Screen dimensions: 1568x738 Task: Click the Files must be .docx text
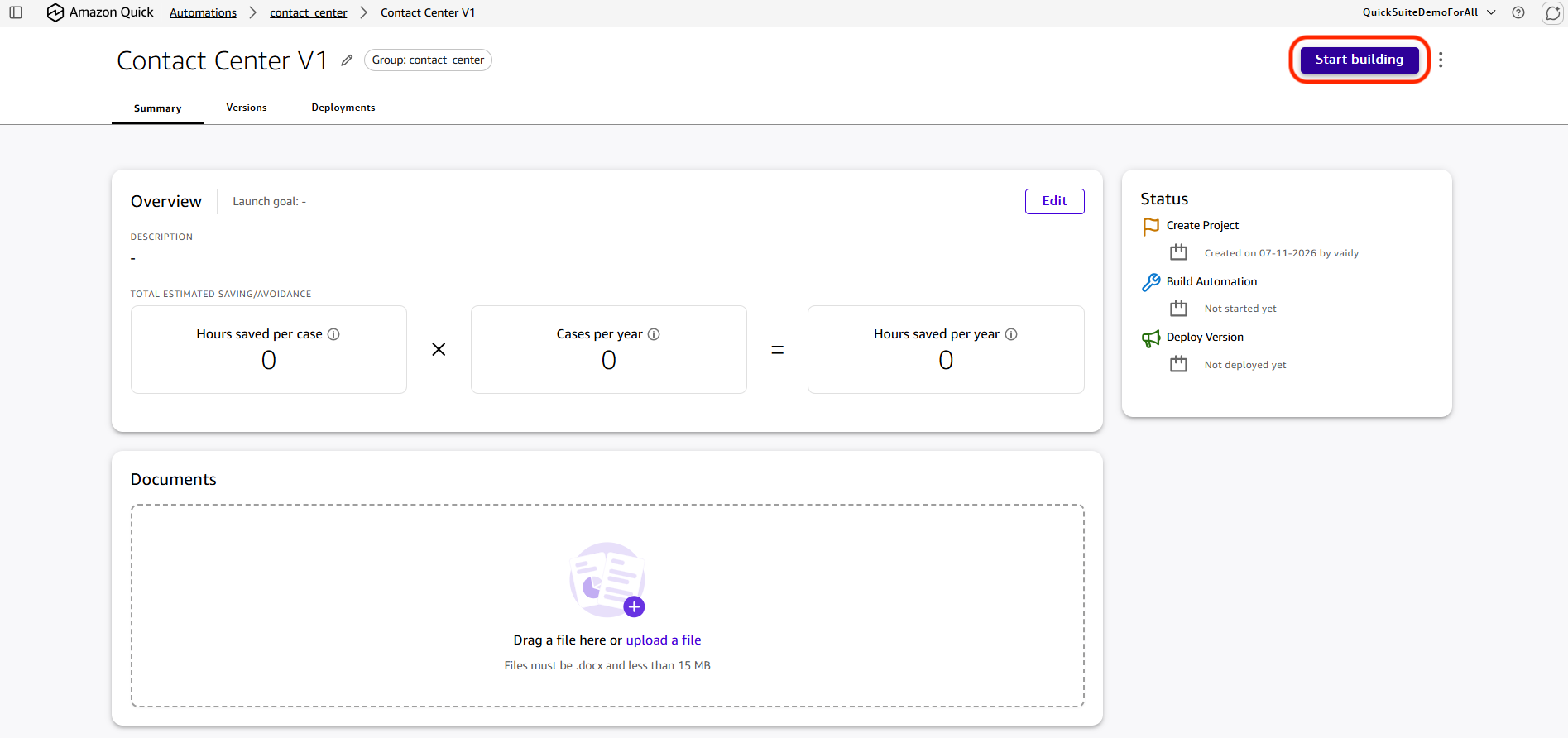coord(607,665)
